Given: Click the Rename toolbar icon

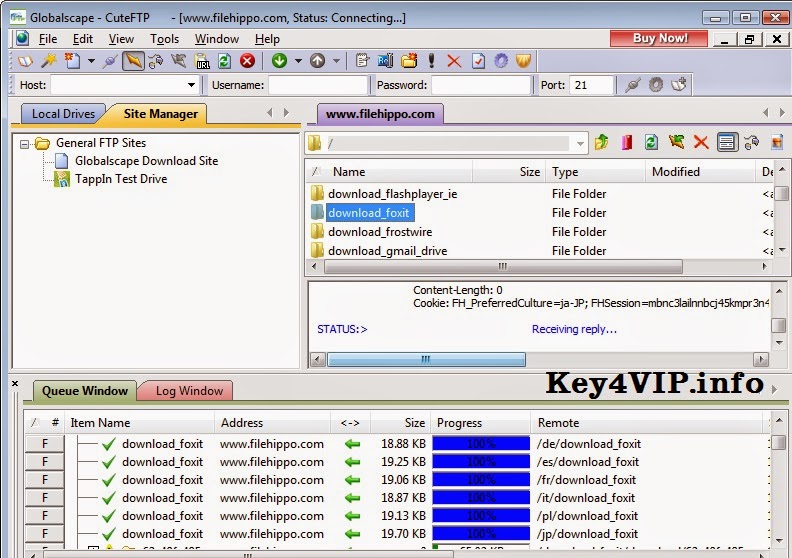Looking at the screenshot, I should coord(385,61).
